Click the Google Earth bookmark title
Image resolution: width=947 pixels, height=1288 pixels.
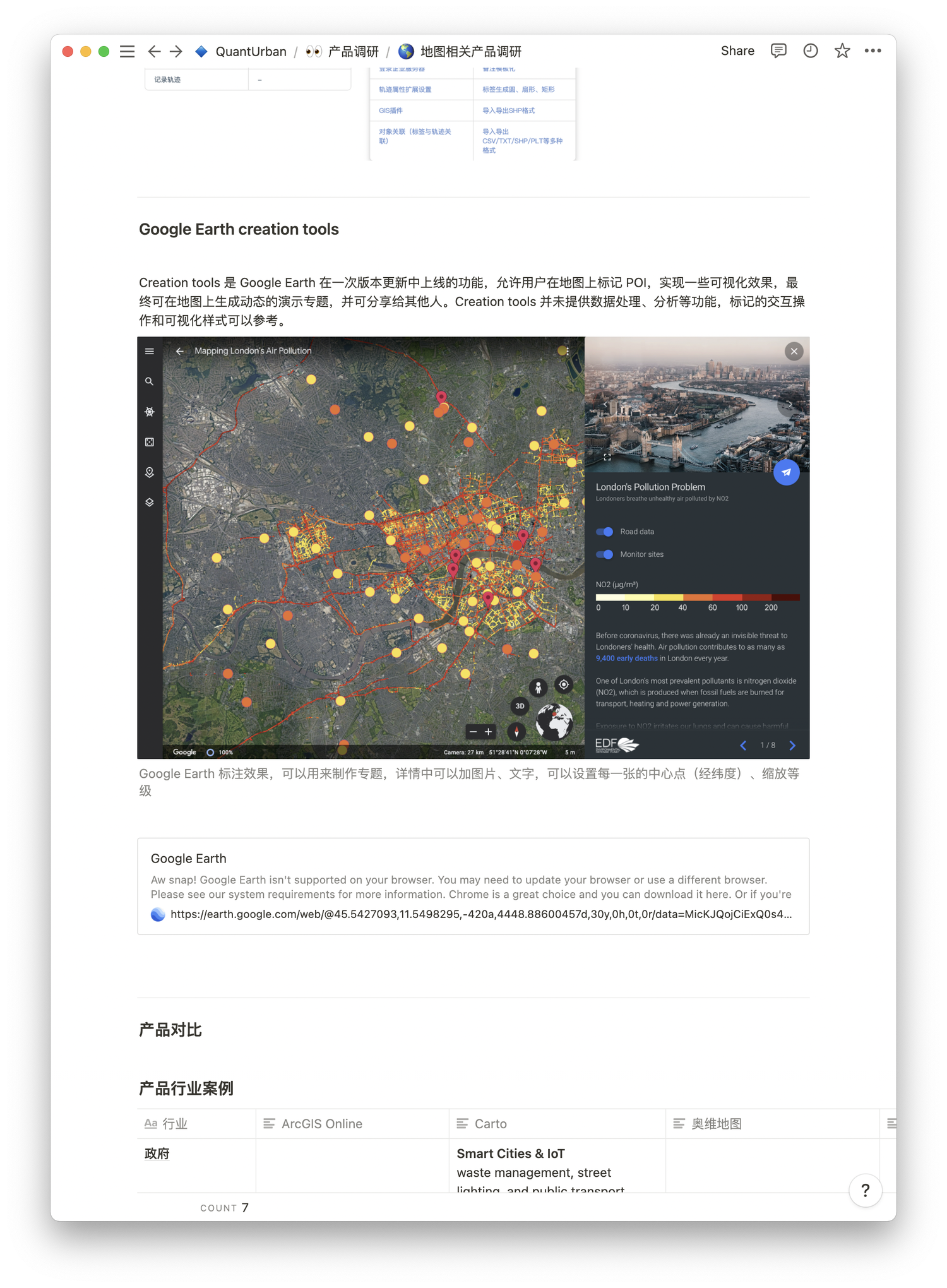pos(188,859)
